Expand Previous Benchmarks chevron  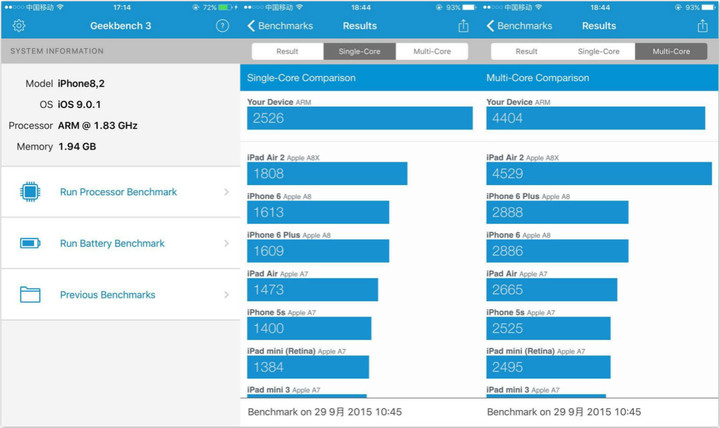[x=226, y=295]
